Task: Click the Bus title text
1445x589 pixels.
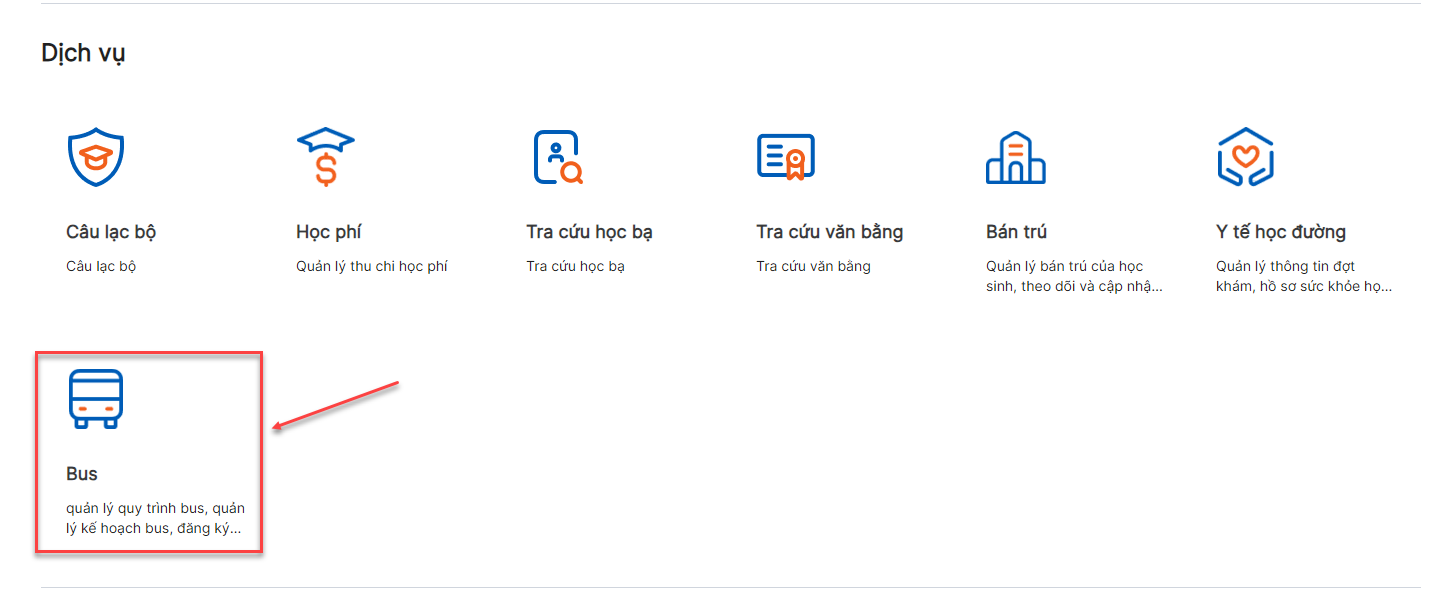Action: tap(82, 474)
